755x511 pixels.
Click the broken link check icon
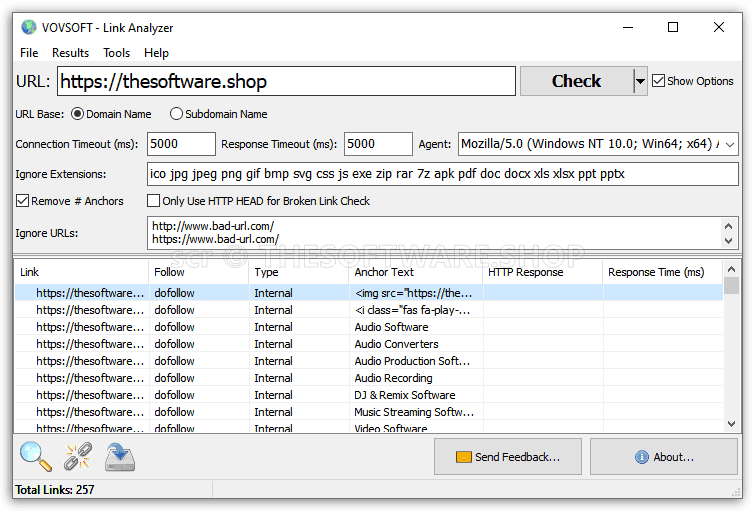point(78,456)
